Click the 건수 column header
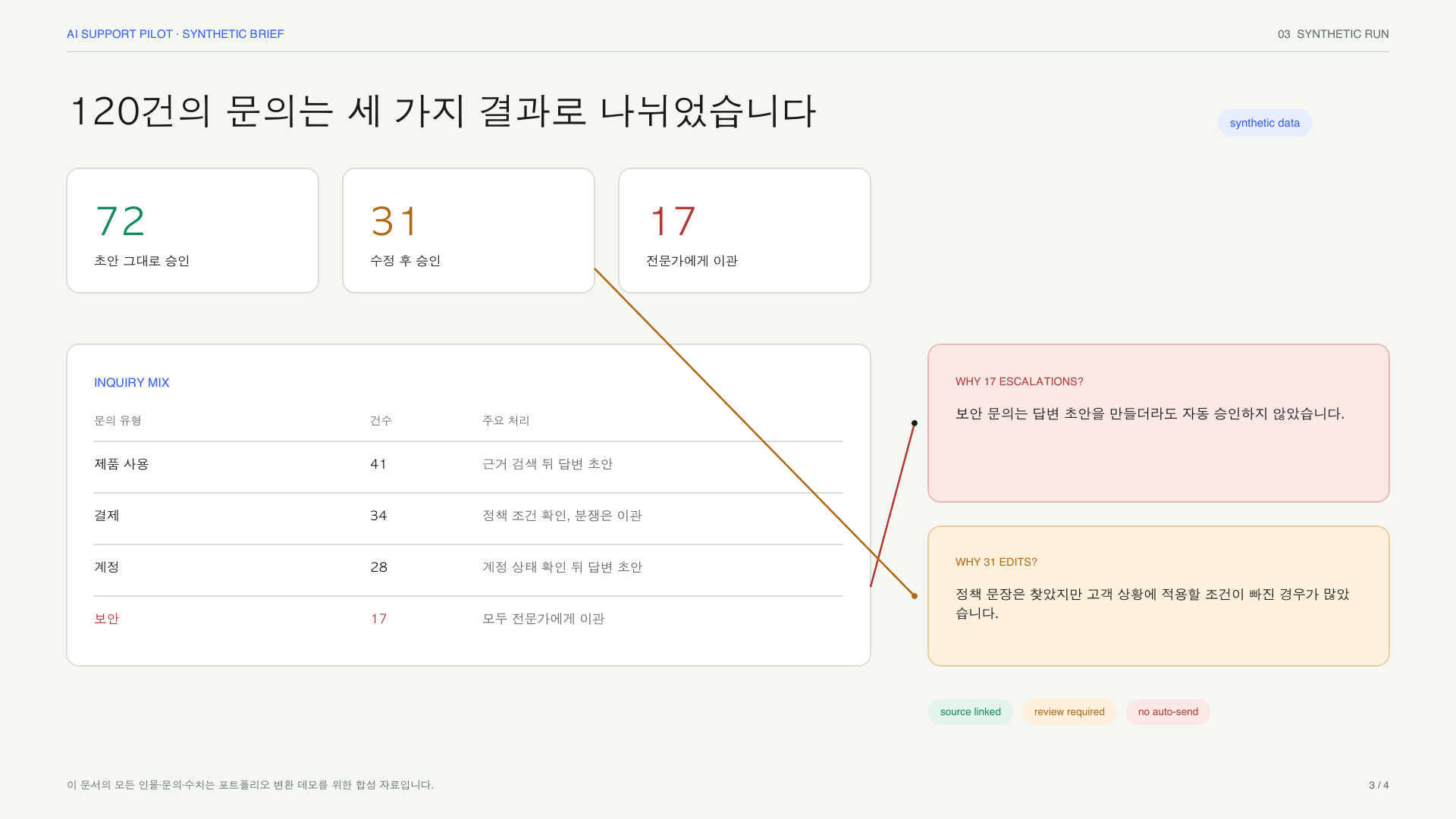The image size is (1456, 819). 381,420
